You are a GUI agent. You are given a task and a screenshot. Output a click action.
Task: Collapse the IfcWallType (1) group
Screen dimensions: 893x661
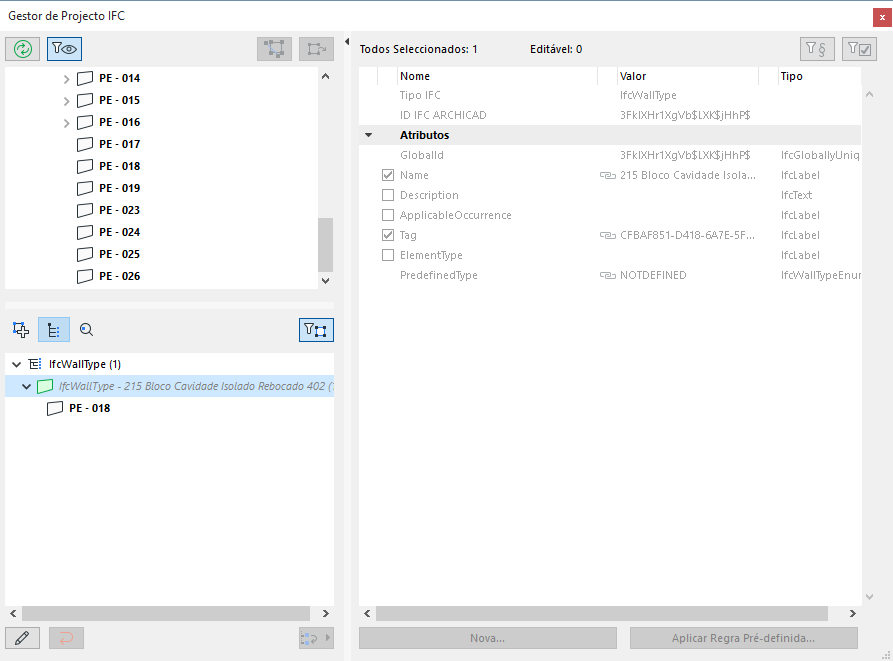[x=17, y=364]
